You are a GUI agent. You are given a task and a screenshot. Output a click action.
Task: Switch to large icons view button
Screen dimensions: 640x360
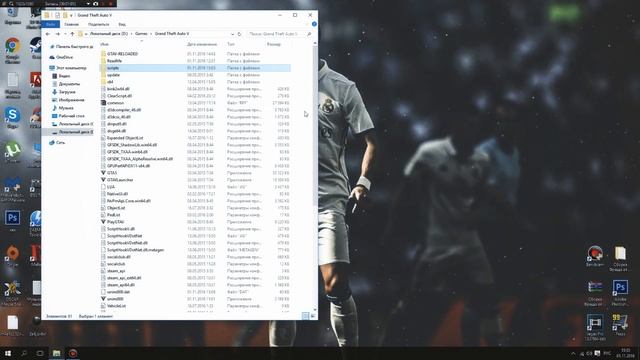coord(313,316)
